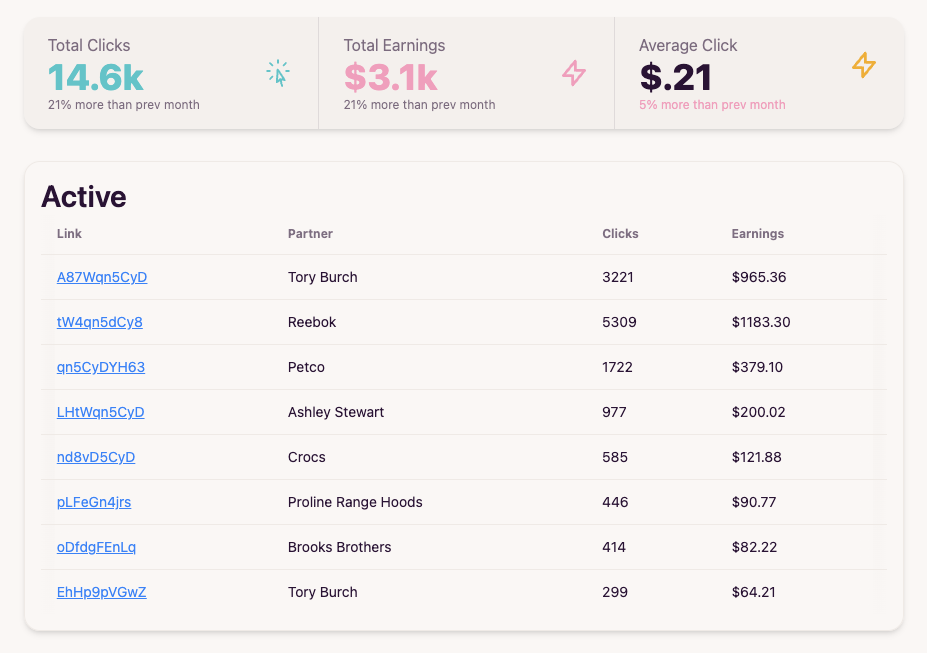927x653 pixels.
Task: Click the nd8vD5CyD link
Action: (x=96, y=457)
